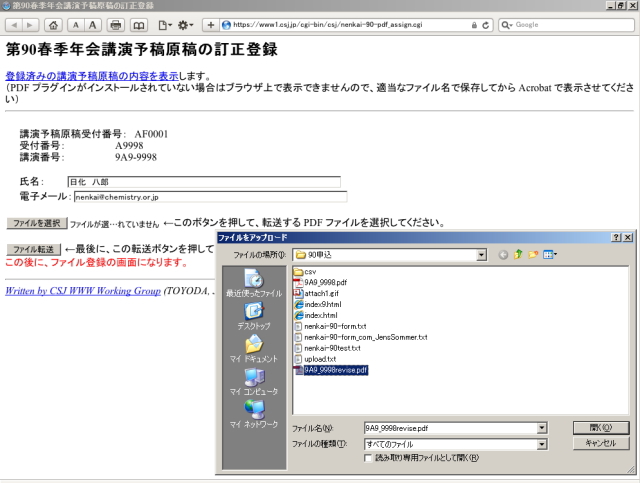Viewport: 640px width, 483px height.
Task: Click the browser home icon
Action: tap(53, 24)
